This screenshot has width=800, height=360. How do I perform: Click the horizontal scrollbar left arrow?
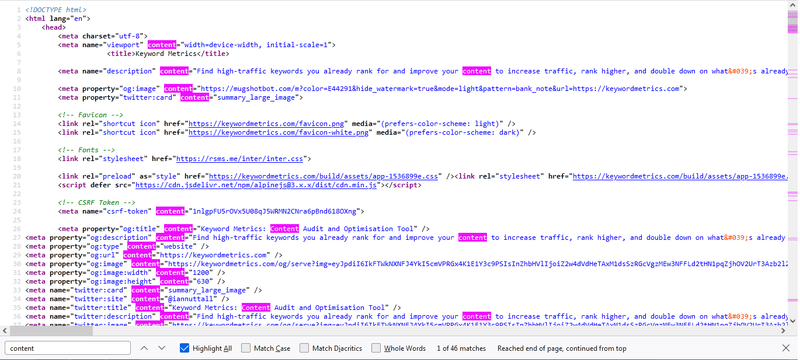click(x=5, y=331)
